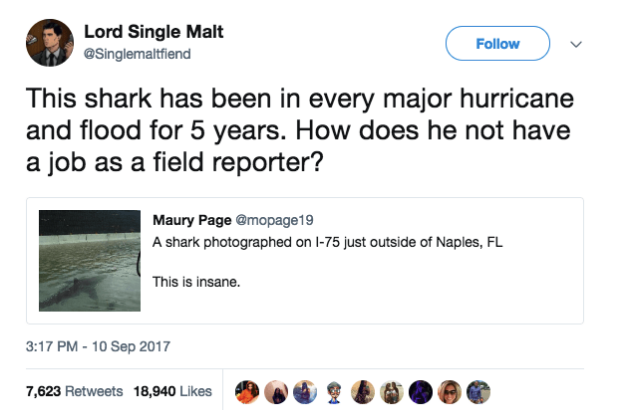Image resolution: width=626 pixels, height=410 pixels.
Task: Click the second liker avatar in the row
Action: [276, 391]
